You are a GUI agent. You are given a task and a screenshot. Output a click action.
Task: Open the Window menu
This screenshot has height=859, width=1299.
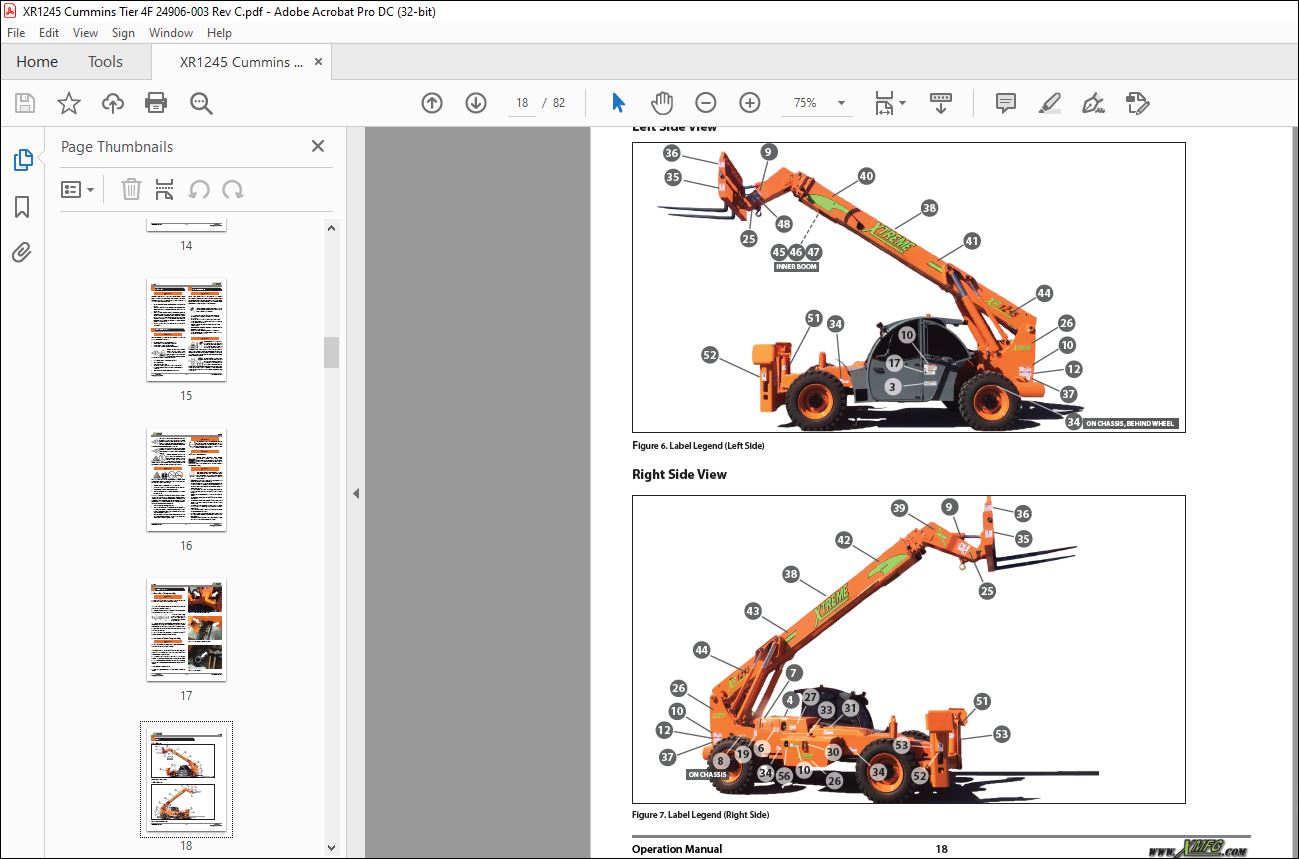[x=171, y=33]
